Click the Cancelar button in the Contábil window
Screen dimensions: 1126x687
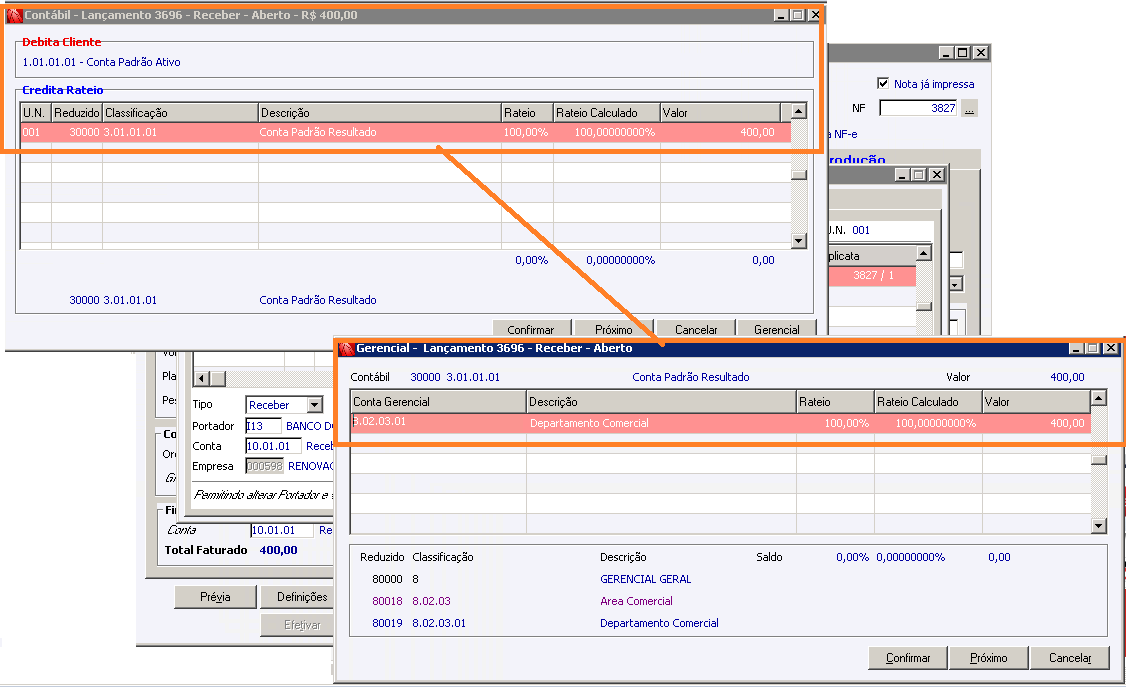(696, 329)
